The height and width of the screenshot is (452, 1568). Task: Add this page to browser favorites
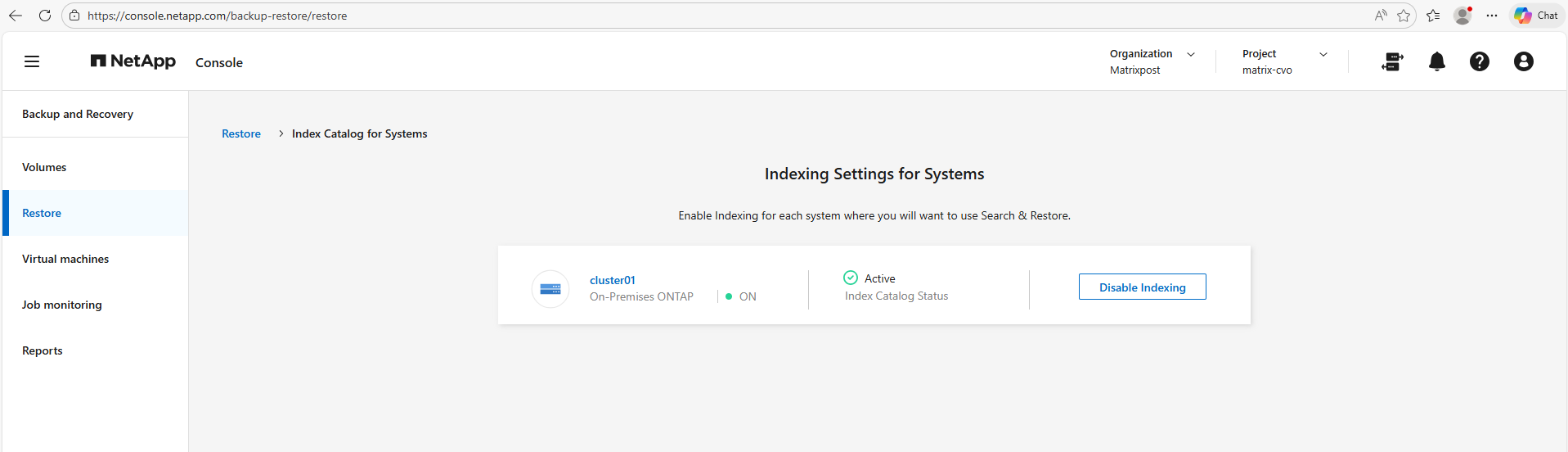click(x=1404, y=16)
